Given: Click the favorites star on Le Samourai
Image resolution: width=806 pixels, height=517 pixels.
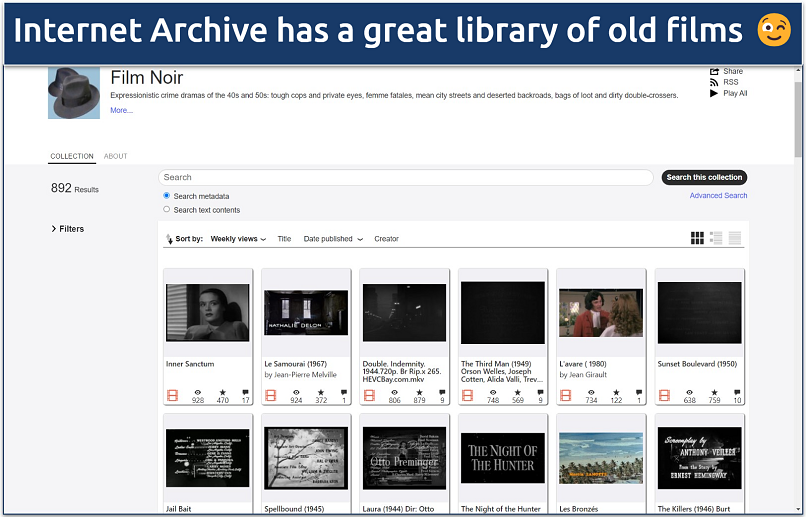Looking at the screenshot, I should click(x=321, y=393).
